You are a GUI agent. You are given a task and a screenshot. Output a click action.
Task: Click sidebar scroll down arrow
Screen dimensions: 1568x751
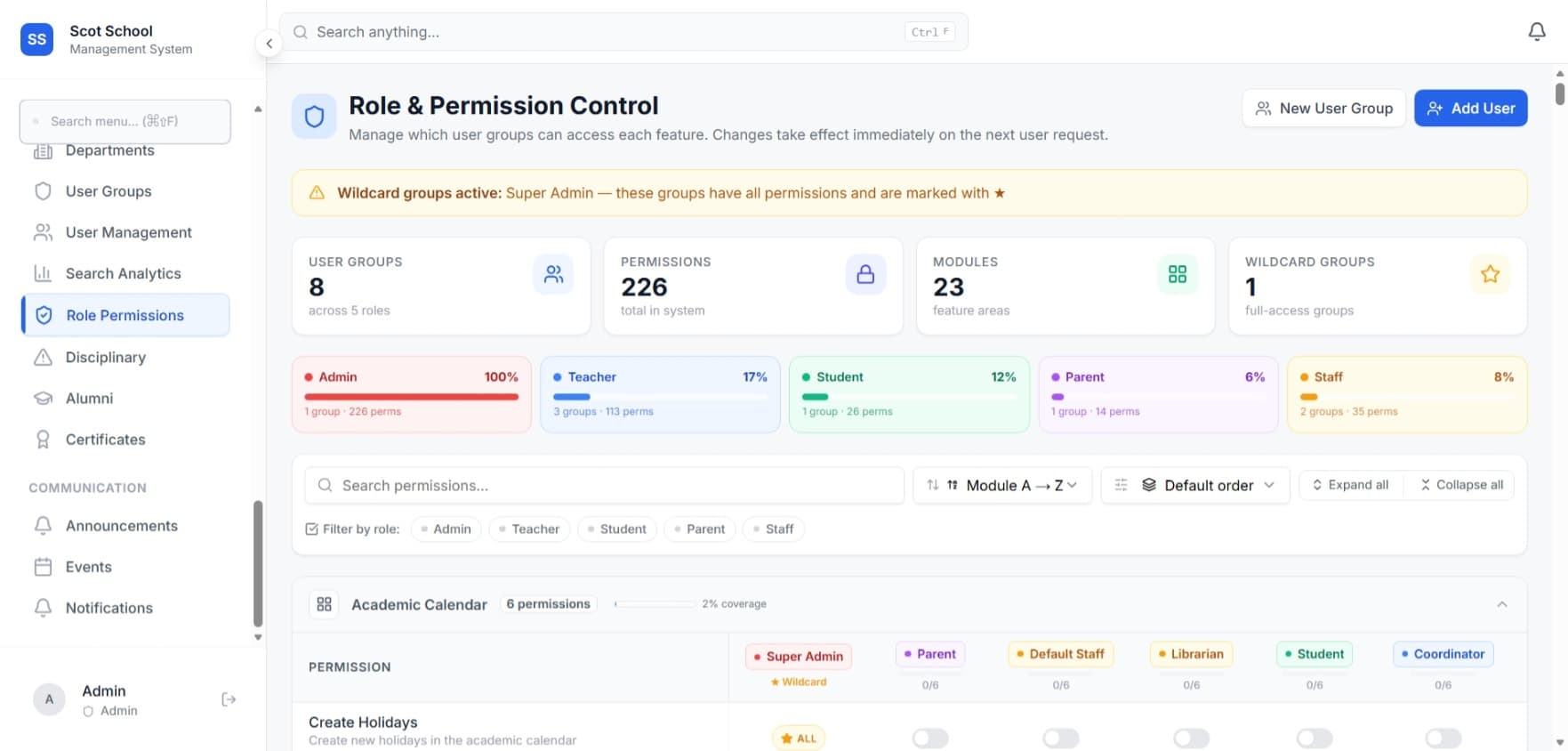258,637
